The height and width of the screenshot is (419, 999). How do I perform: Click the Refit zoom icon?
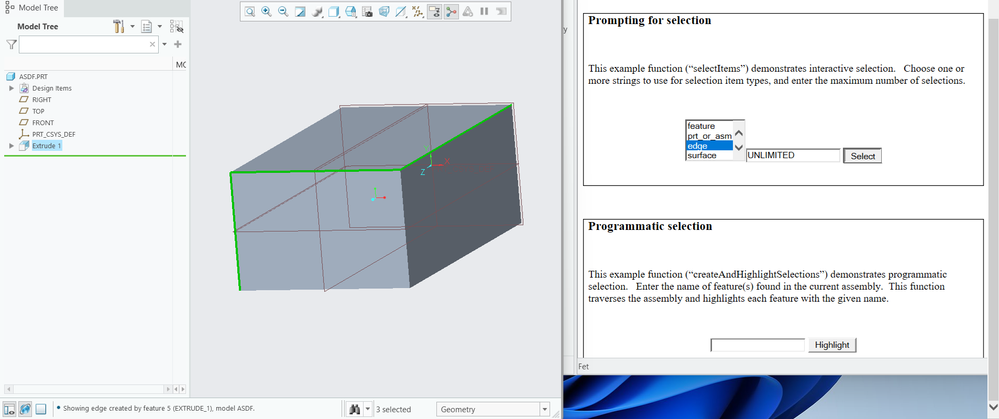(x=250, y=12)
